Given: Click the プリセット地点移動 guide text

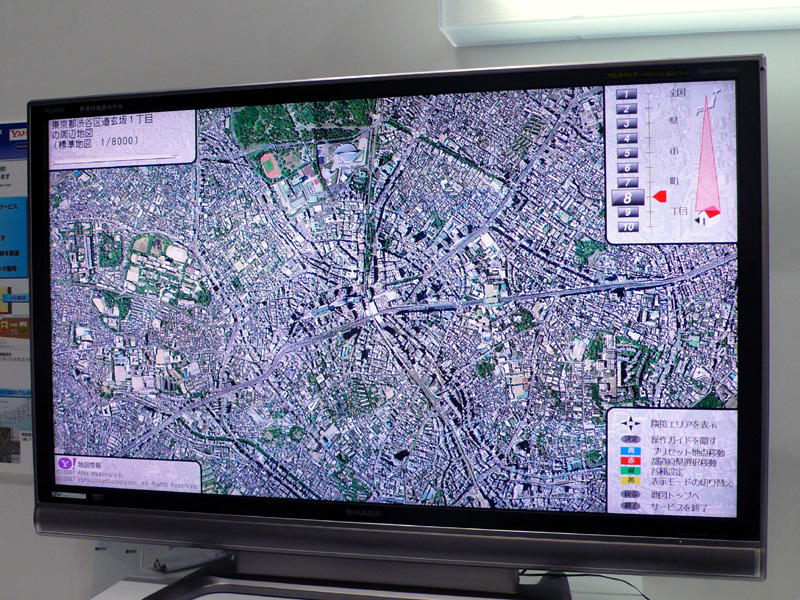Looking at the screenshot, I should click(x=687, y=452).
